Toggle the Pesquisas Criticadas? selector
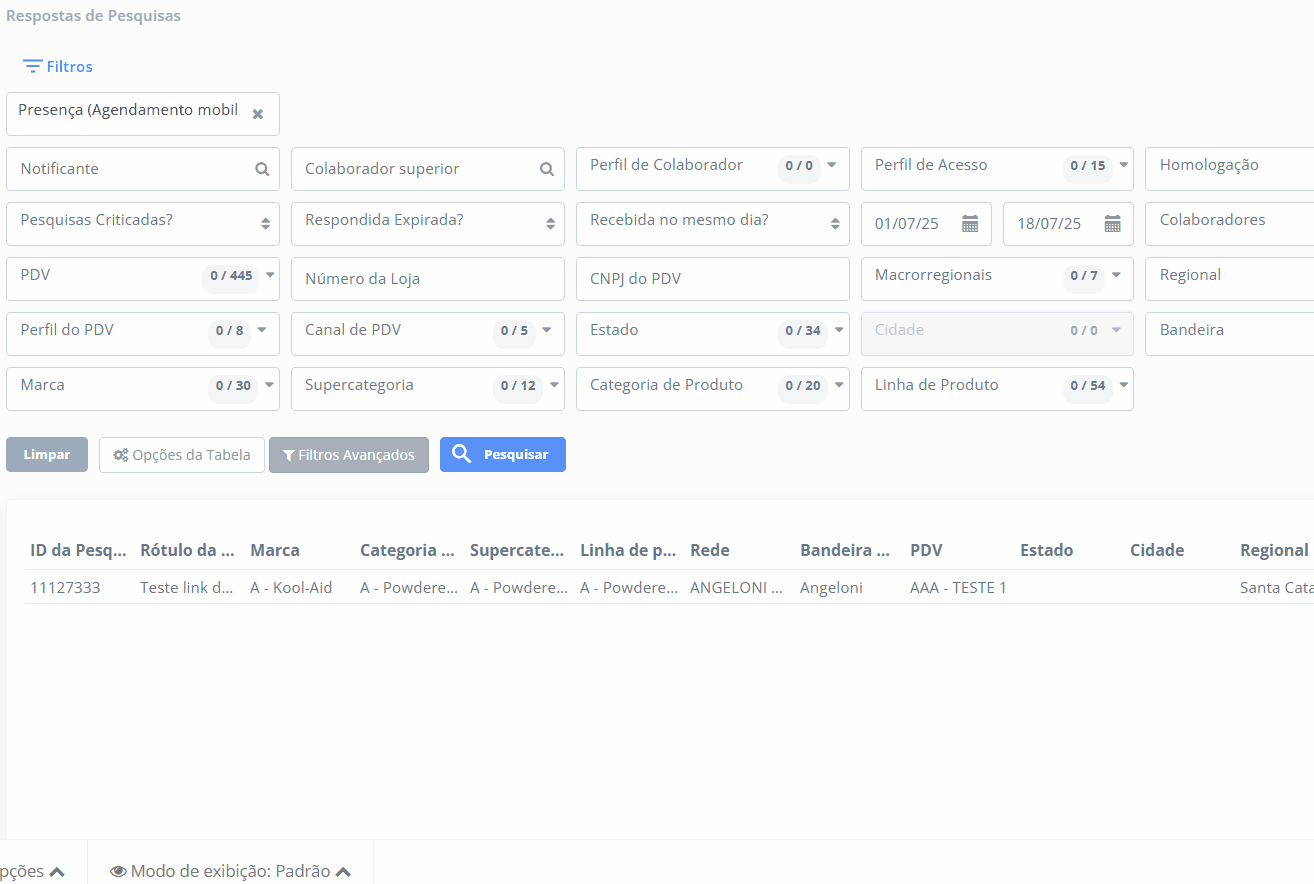Image resolution: width=1314 pixels, height=884 pixels. point(265,224)
